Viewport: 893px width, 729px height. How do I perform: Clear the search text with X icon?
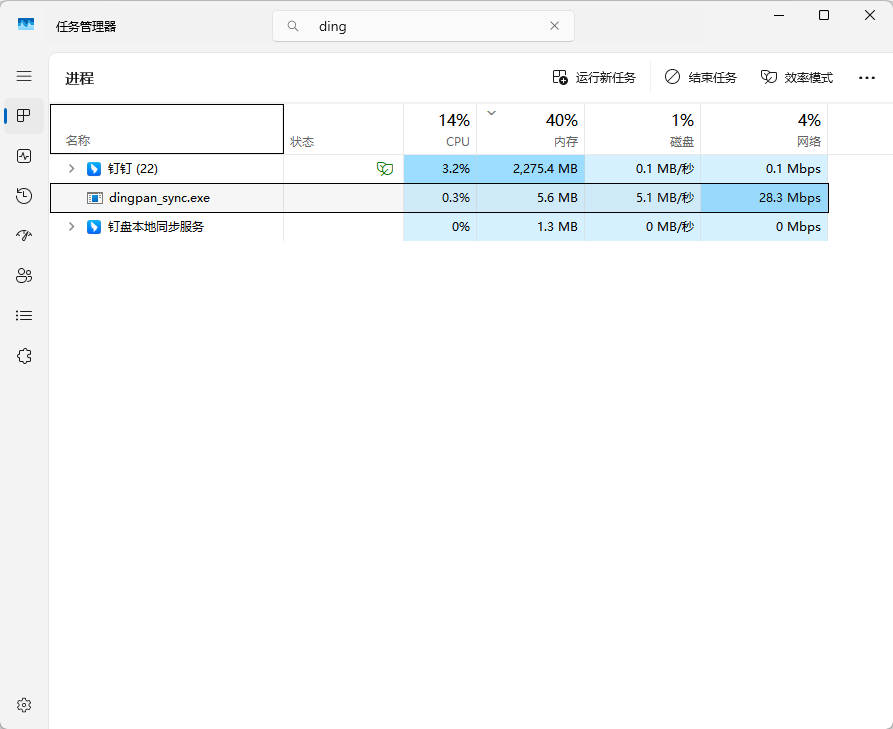[554, 26]
